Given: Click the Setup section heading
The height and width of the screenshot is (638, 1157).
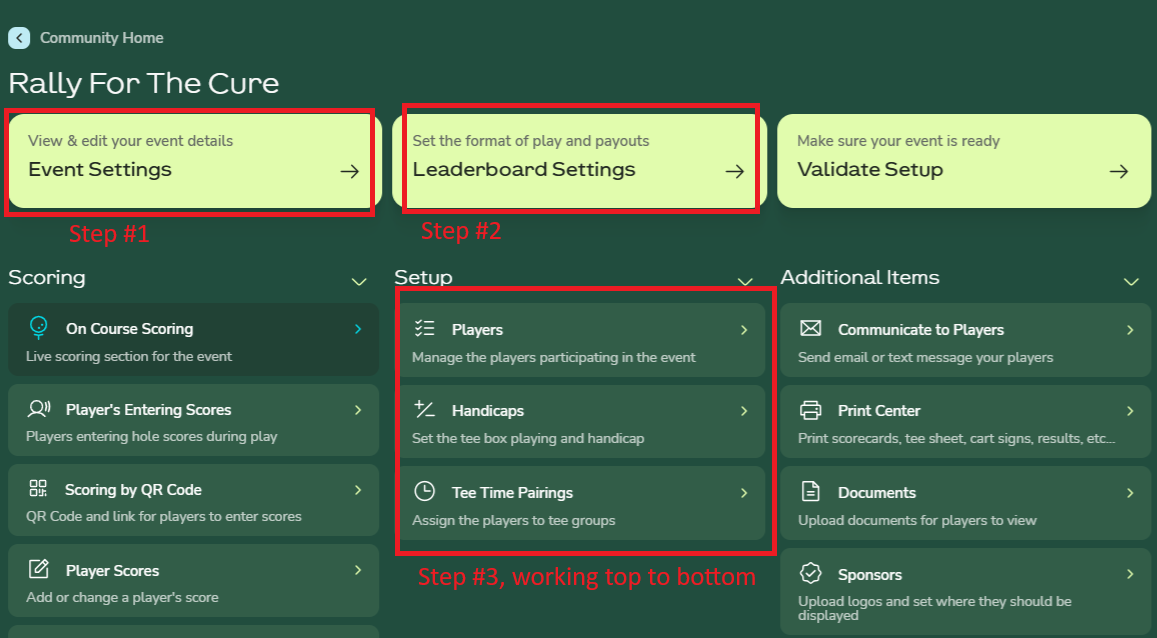Looking at the screenshot, I should pos(424,277).
